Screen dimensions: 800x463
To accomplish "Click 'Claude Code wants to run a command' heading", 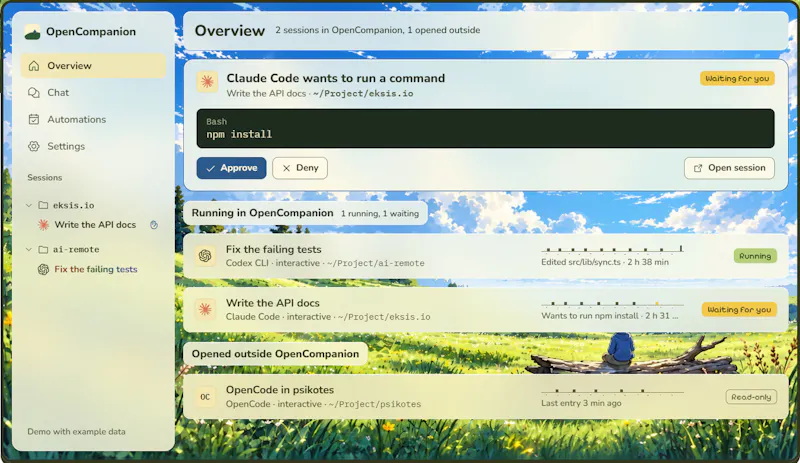I will (x=336, y=79).
